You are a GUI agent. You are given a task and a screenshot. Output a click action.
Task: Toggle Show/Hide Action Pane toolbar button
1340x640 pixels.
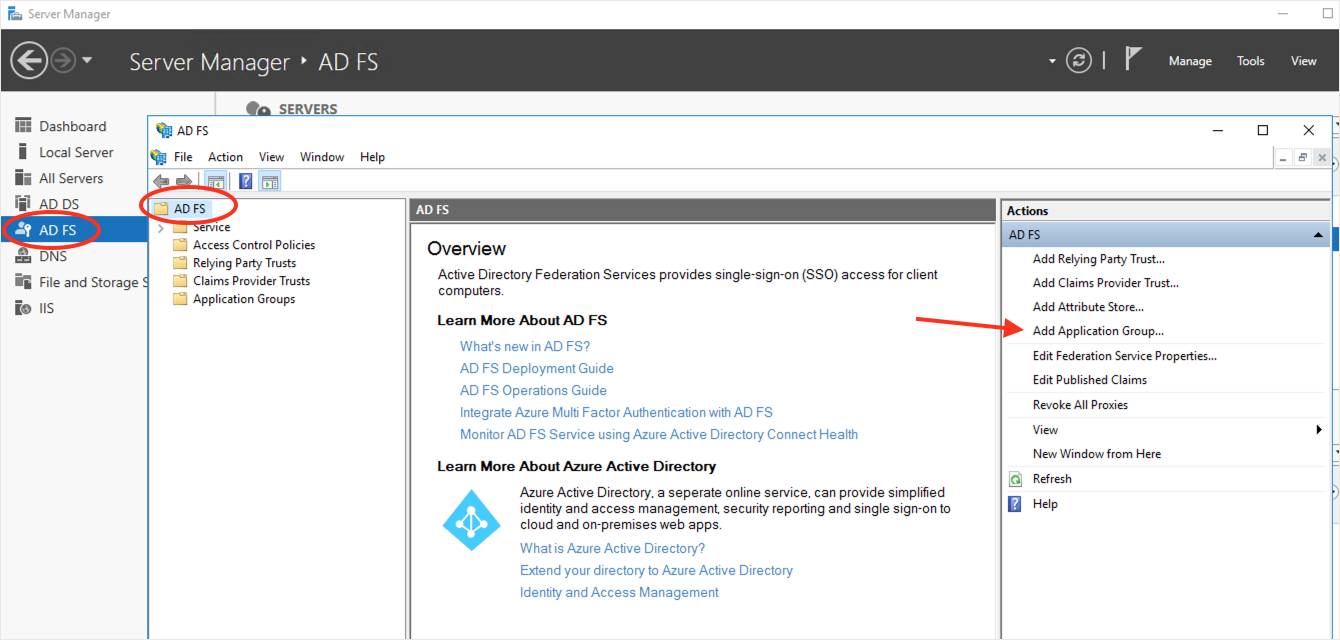(x=270, y=181)
